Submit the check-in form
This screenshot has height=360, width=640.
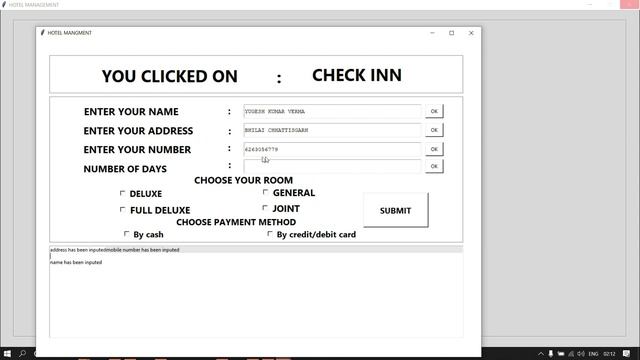[x=396, y=210]
